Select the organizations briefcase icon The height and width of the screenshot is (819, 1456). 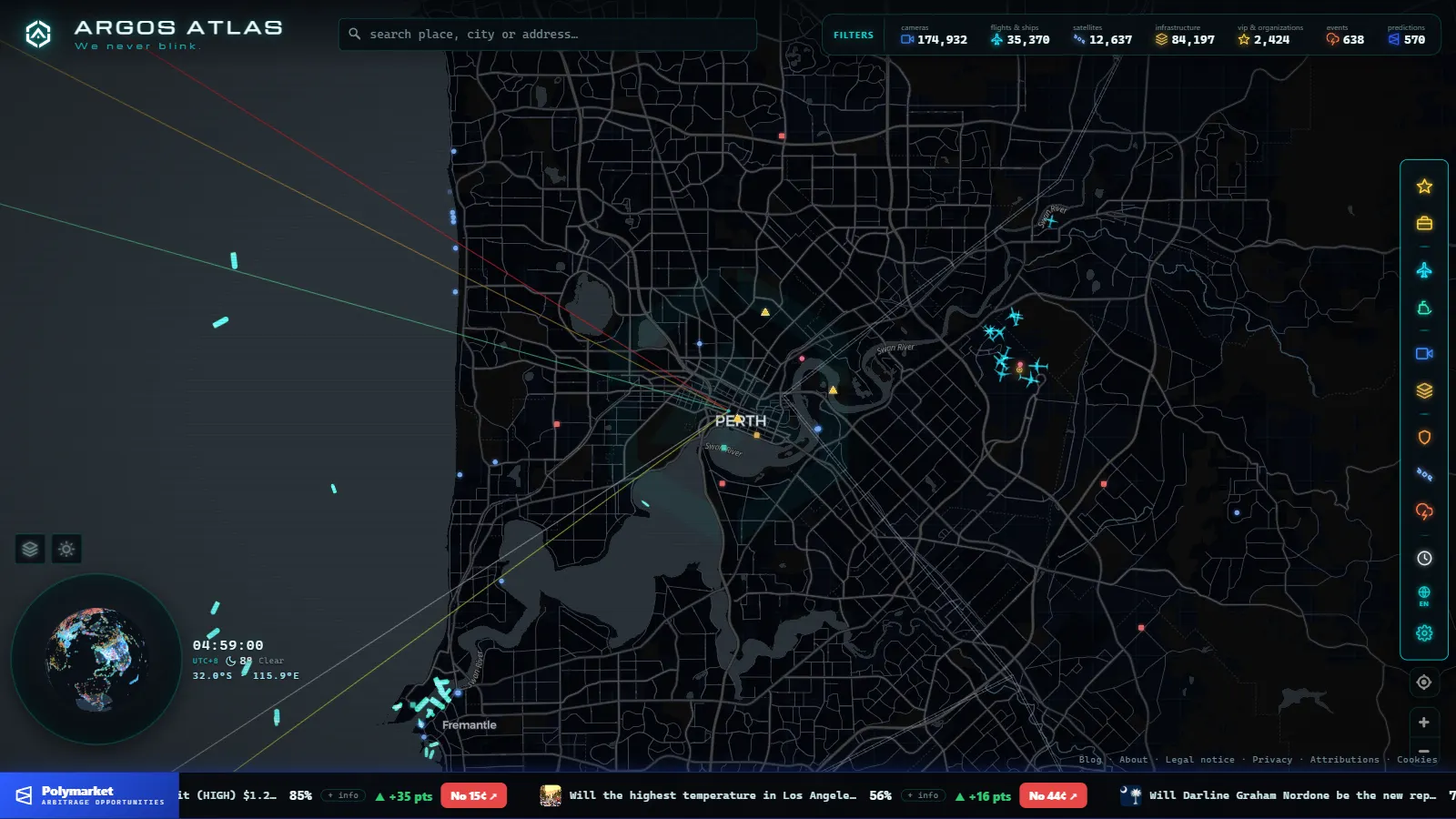tap(1424, 223)
